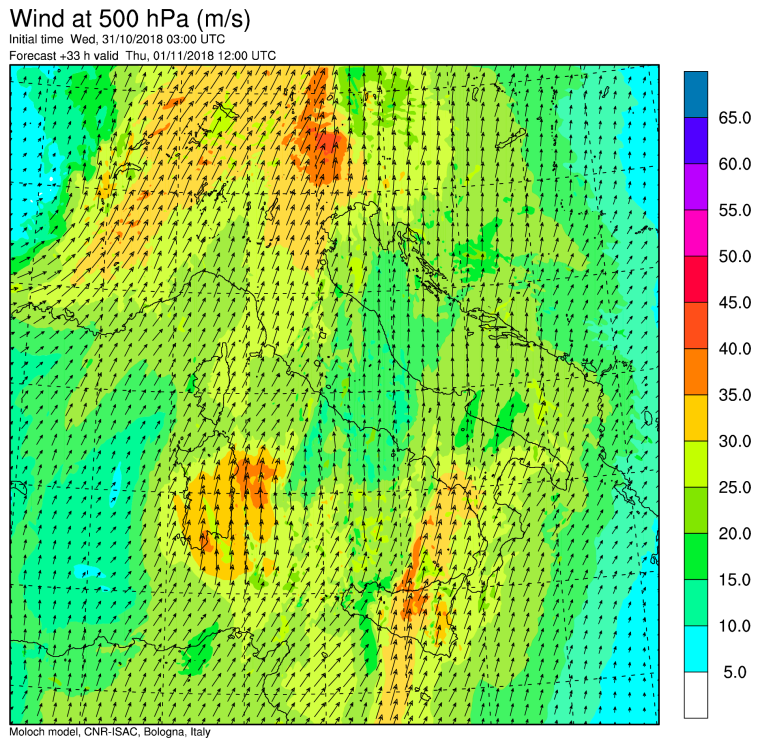This screenshot has height=747, width=760.
Task: Click the red-orange 40-45 colorbar swatch
Action: tap(696, 326)
